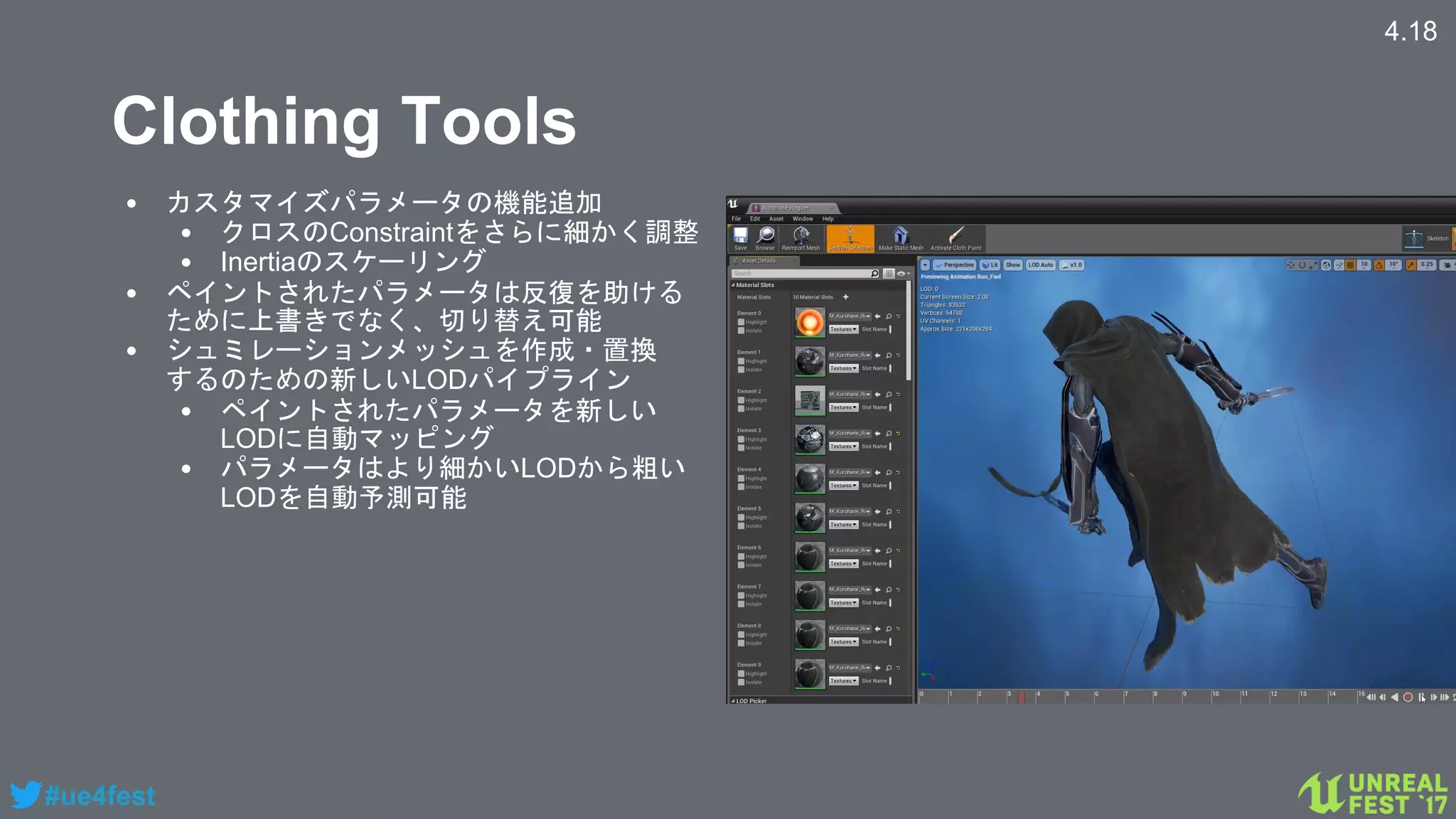Open the Help menu
This screenshot has height=819, width=1456.
[x=828, y=219]
